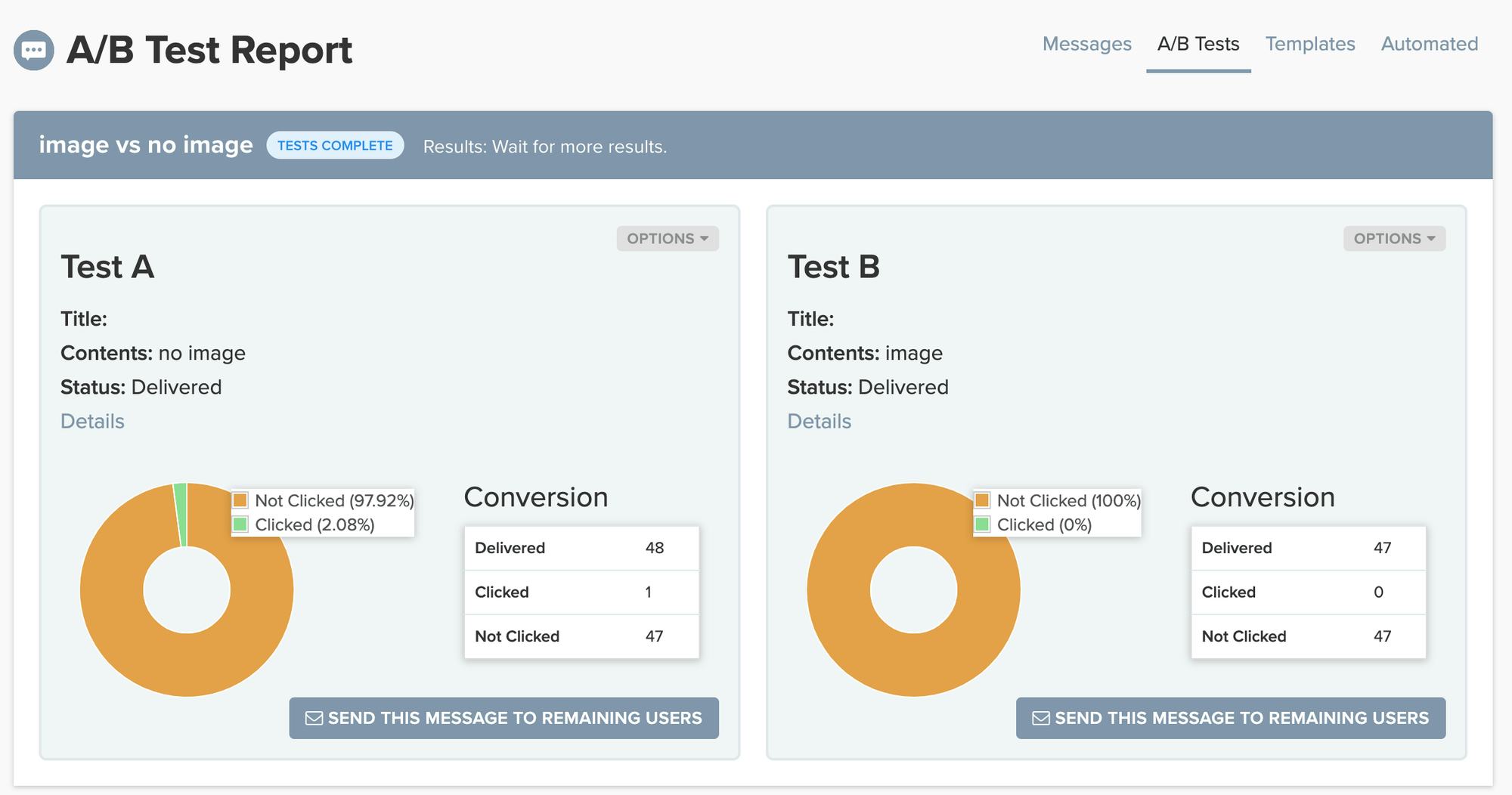Open the OPTIONS dropdown for Test A
This screenshot has width=1512, height=795.
[x=666, y=238]
